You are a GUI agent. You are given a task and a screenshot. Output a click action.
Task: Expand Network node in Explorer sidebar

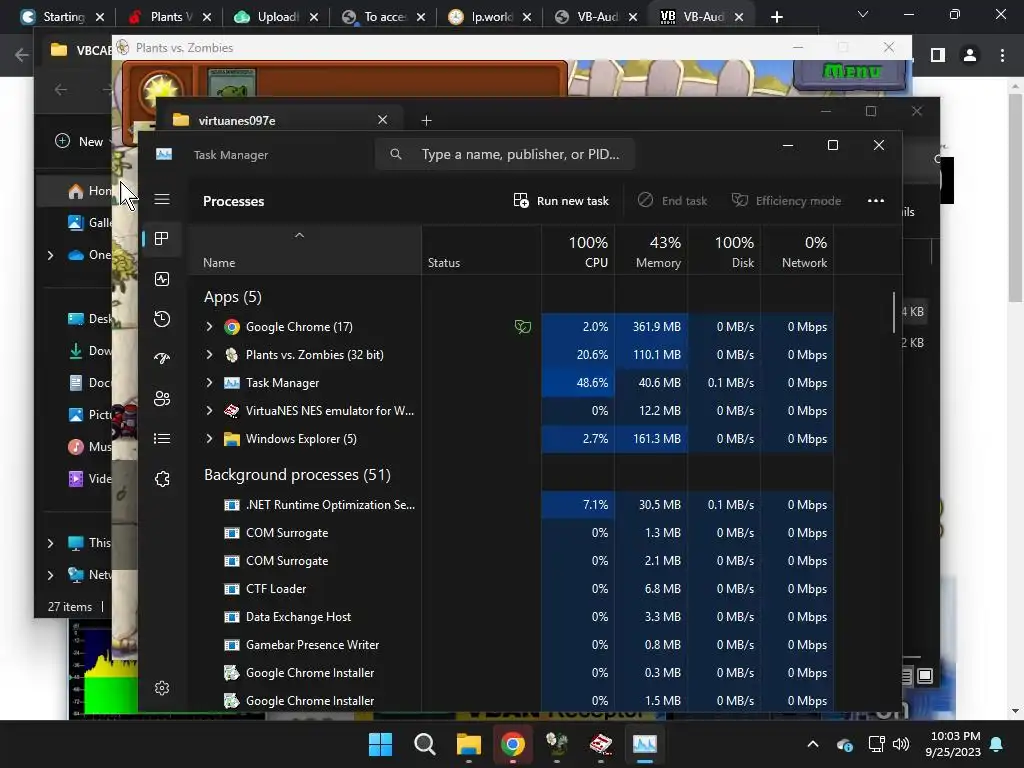pyautogui.click(x=50, y=575)
